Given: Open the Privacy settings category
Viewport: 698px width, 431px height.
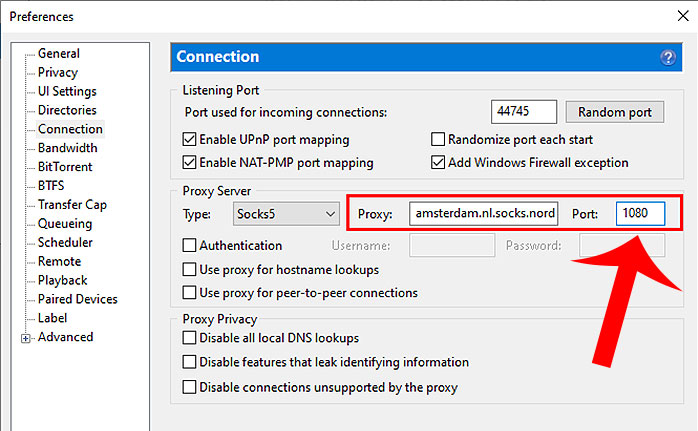Looking at the screenshot, I should point(58,73).
